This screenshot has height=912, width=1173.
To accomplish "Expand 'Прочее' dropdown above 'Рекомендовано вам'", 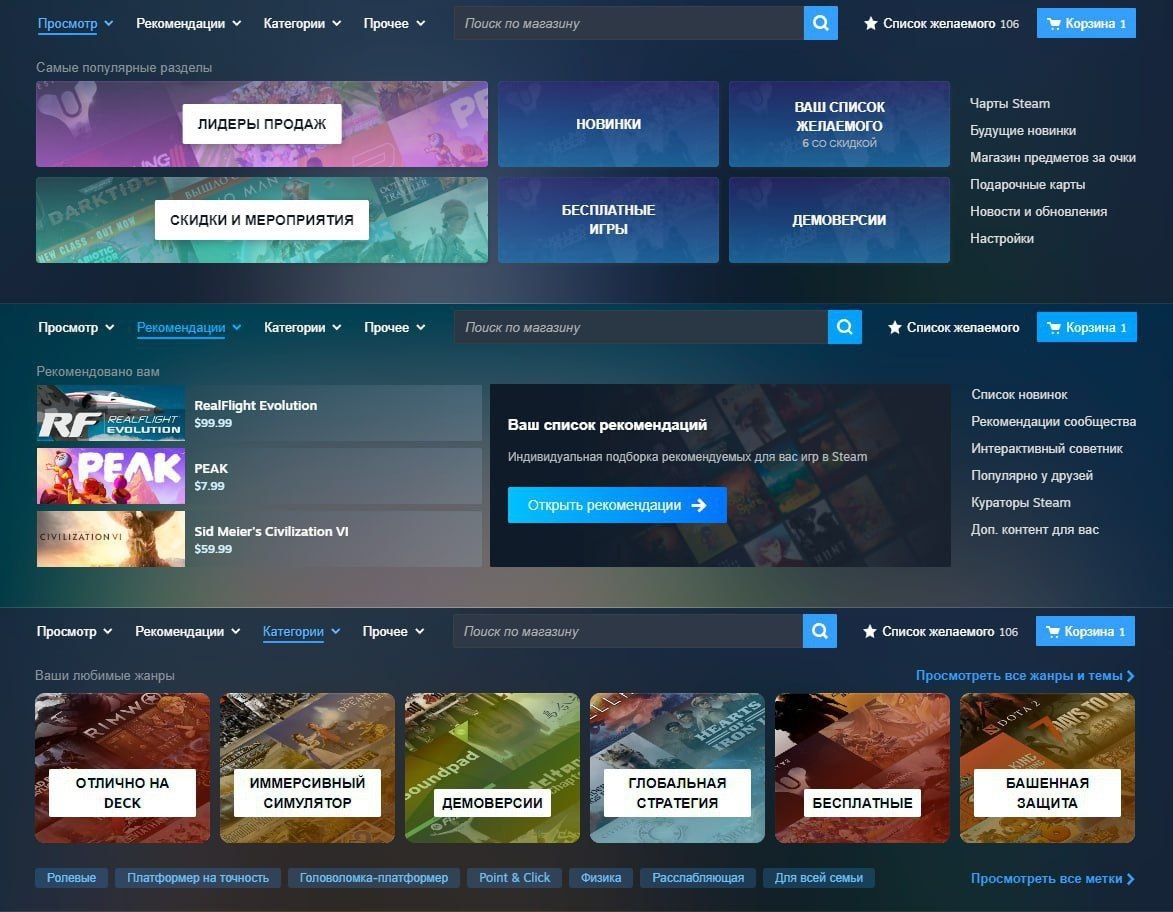I will (420, 328).
